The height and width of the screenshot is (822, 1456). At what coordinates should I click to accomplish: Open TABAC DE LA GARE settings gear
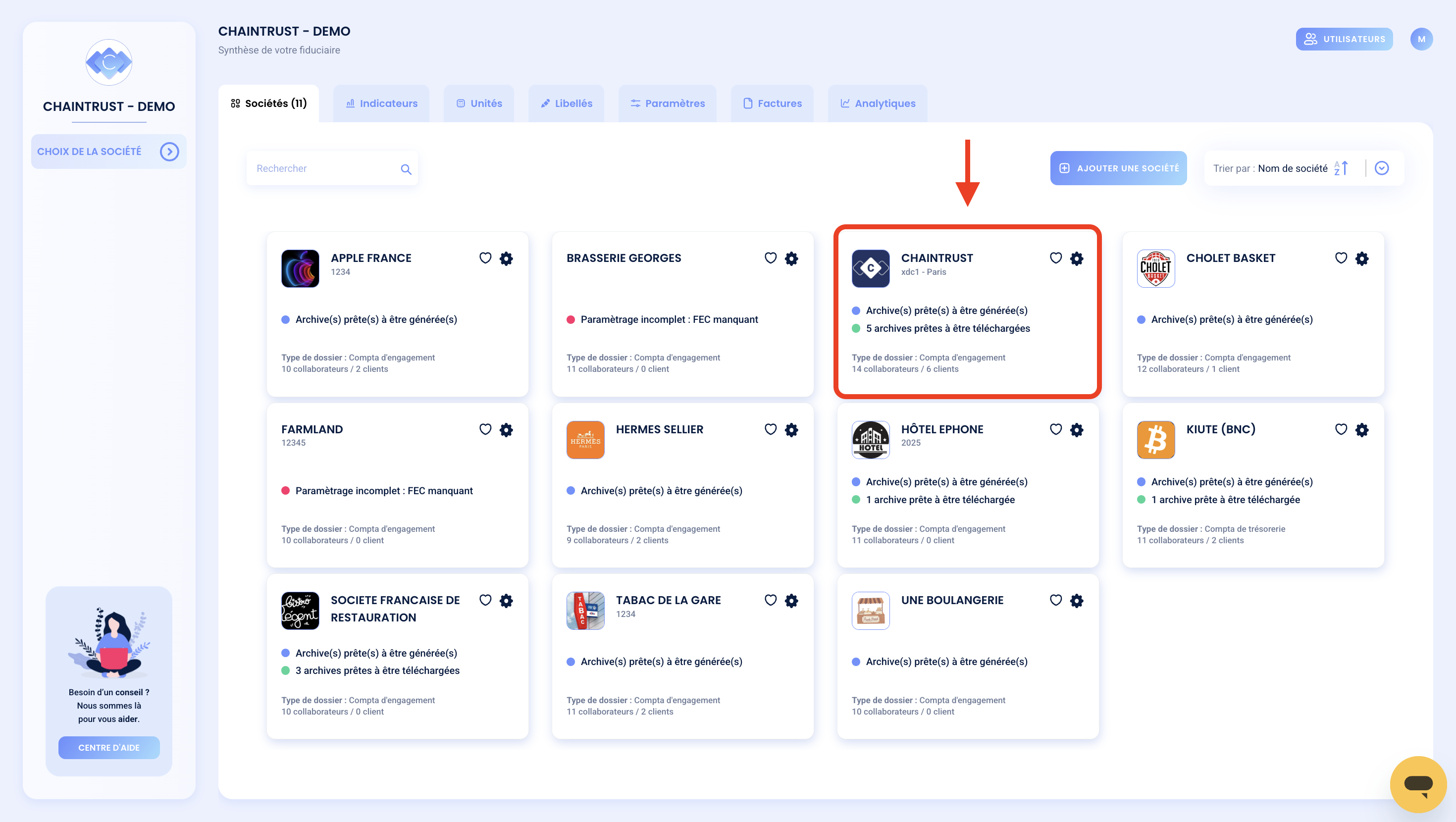click(791, 600)
